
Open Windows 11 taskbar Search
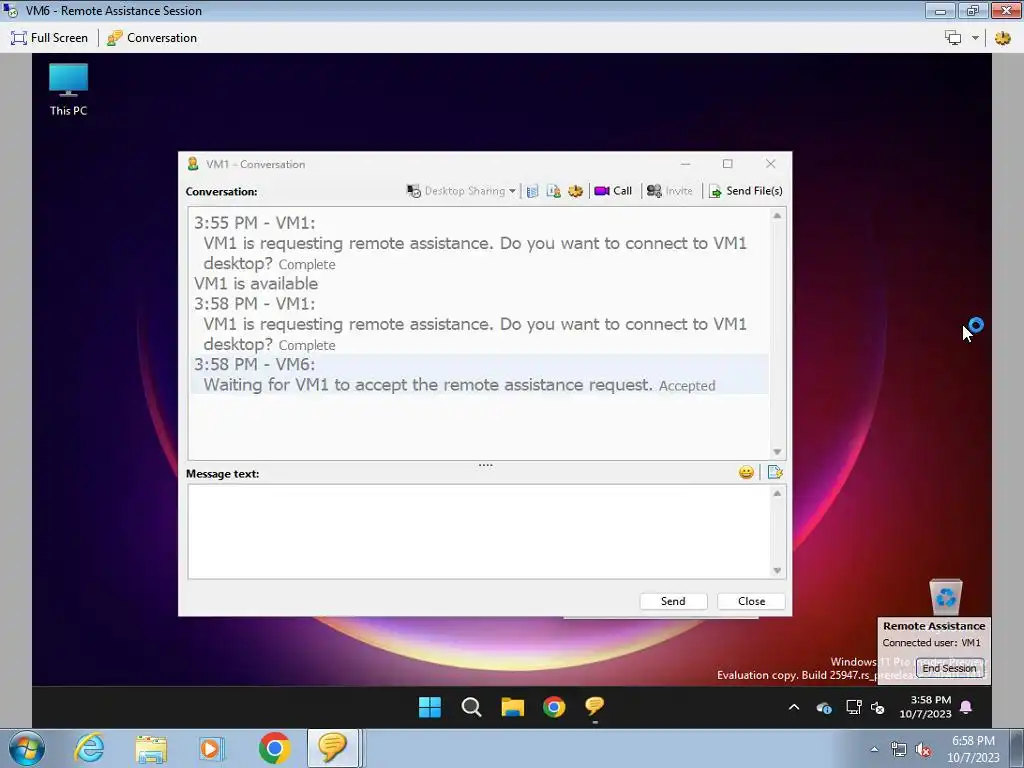coord(471,707)
